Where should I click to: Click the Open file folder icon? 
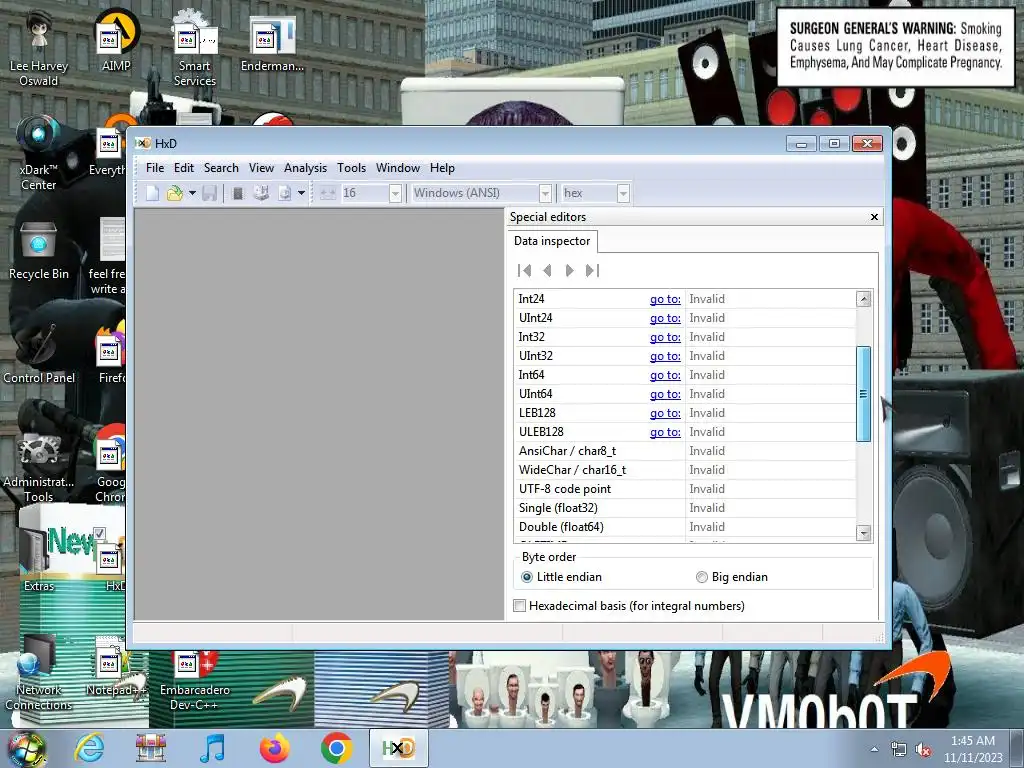point(174,193)
